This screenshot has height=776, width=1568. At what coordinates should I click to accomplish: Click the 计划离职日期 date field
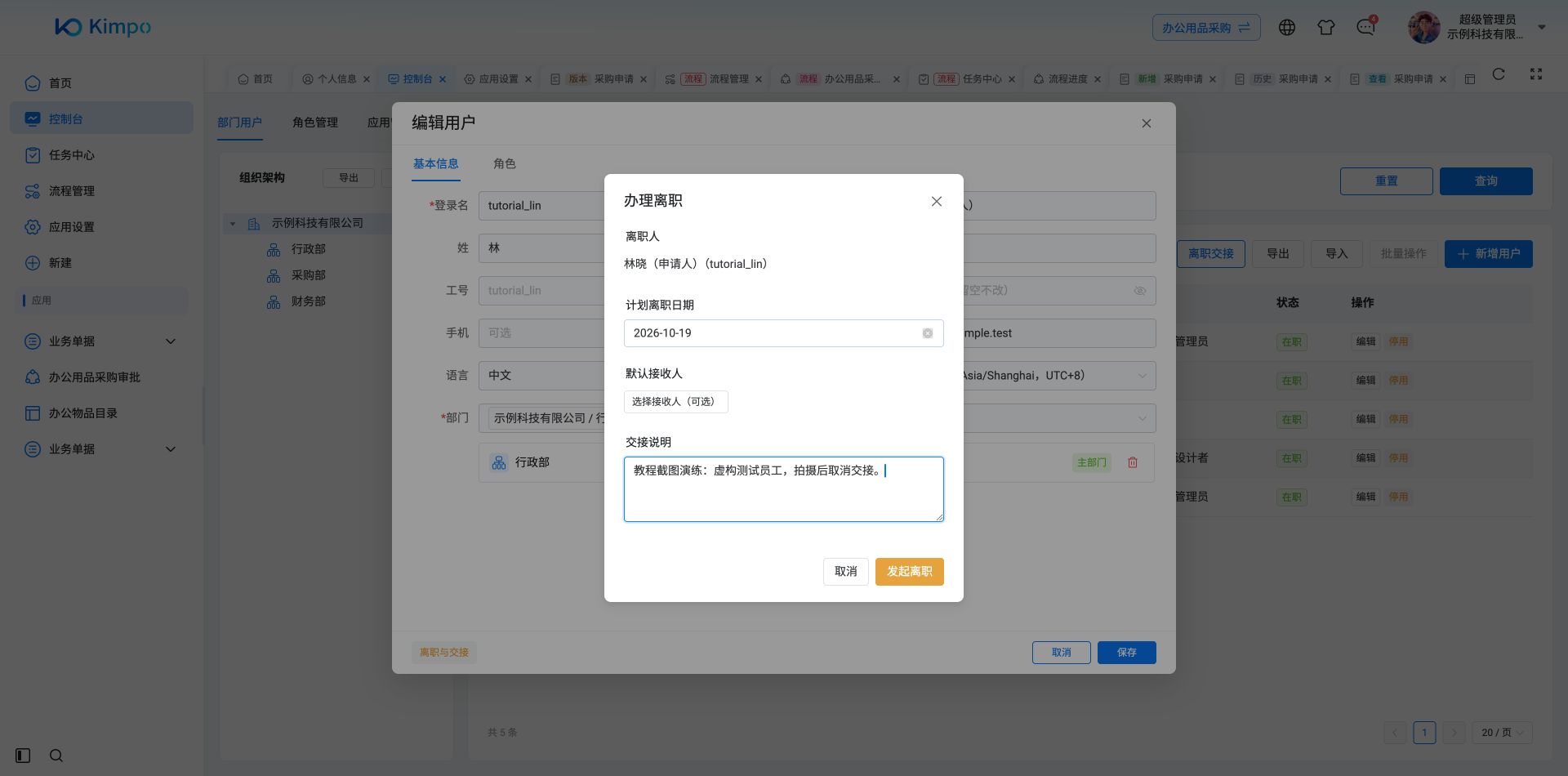pyautogui.click(x=784, y=333)
